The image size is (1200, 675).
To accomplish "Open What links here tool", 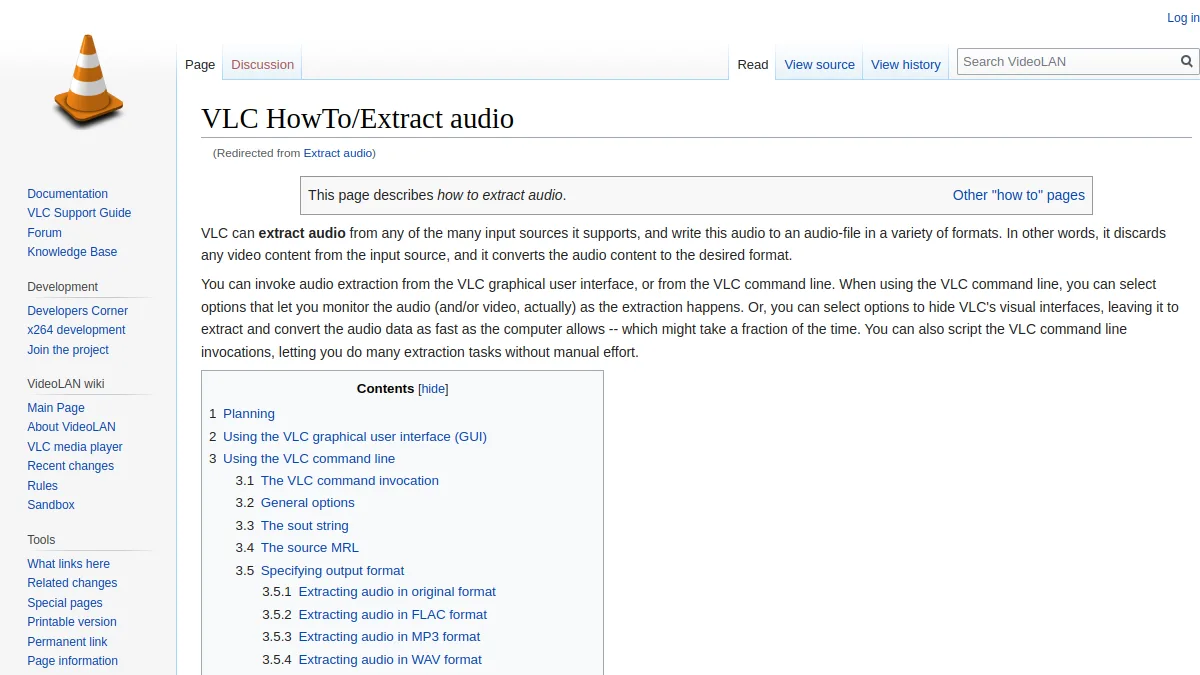I will [68, 564].
